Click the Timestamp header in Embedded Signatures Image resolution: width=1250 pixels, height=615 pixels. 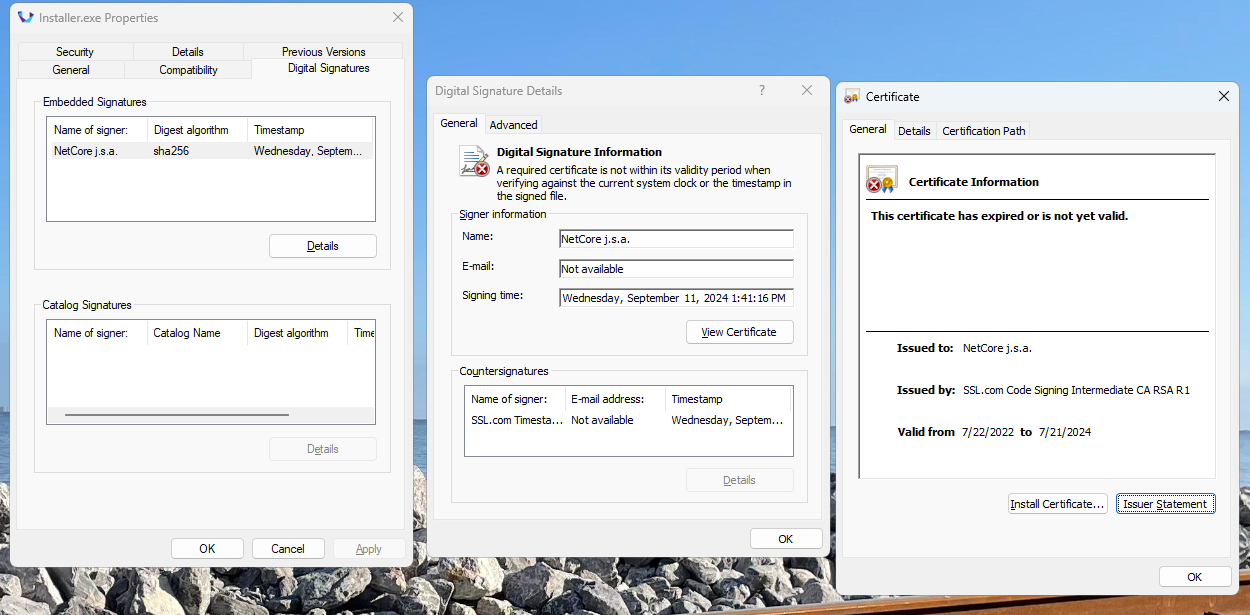(310, 130)
